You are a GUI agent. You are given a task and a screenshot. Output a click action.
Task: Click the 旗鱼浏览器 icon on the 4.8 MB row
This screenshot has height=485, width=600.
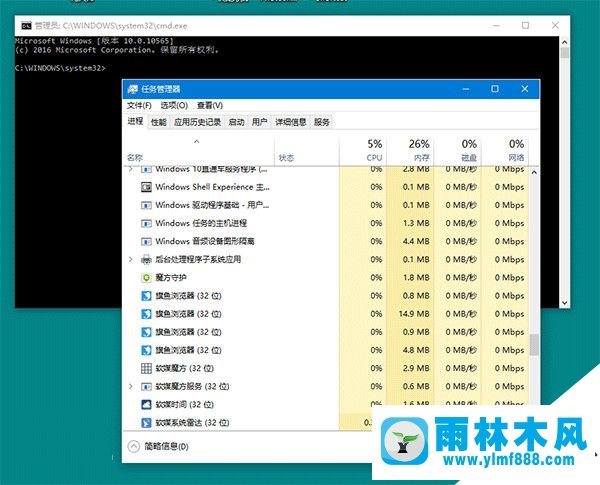click(146, 350)
